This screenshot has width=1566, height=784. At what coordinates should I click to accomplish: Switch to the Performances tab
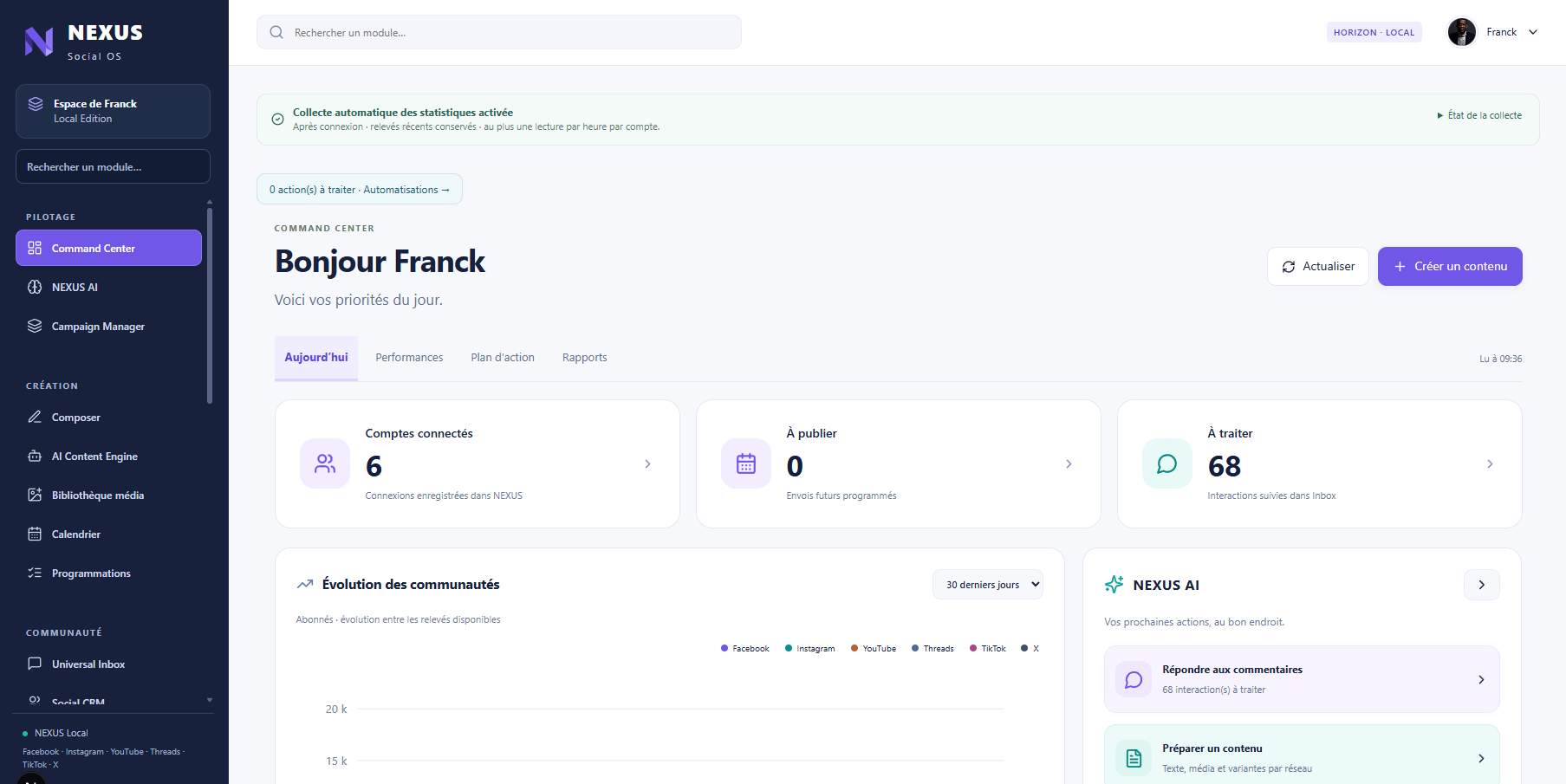coord(409,358)
